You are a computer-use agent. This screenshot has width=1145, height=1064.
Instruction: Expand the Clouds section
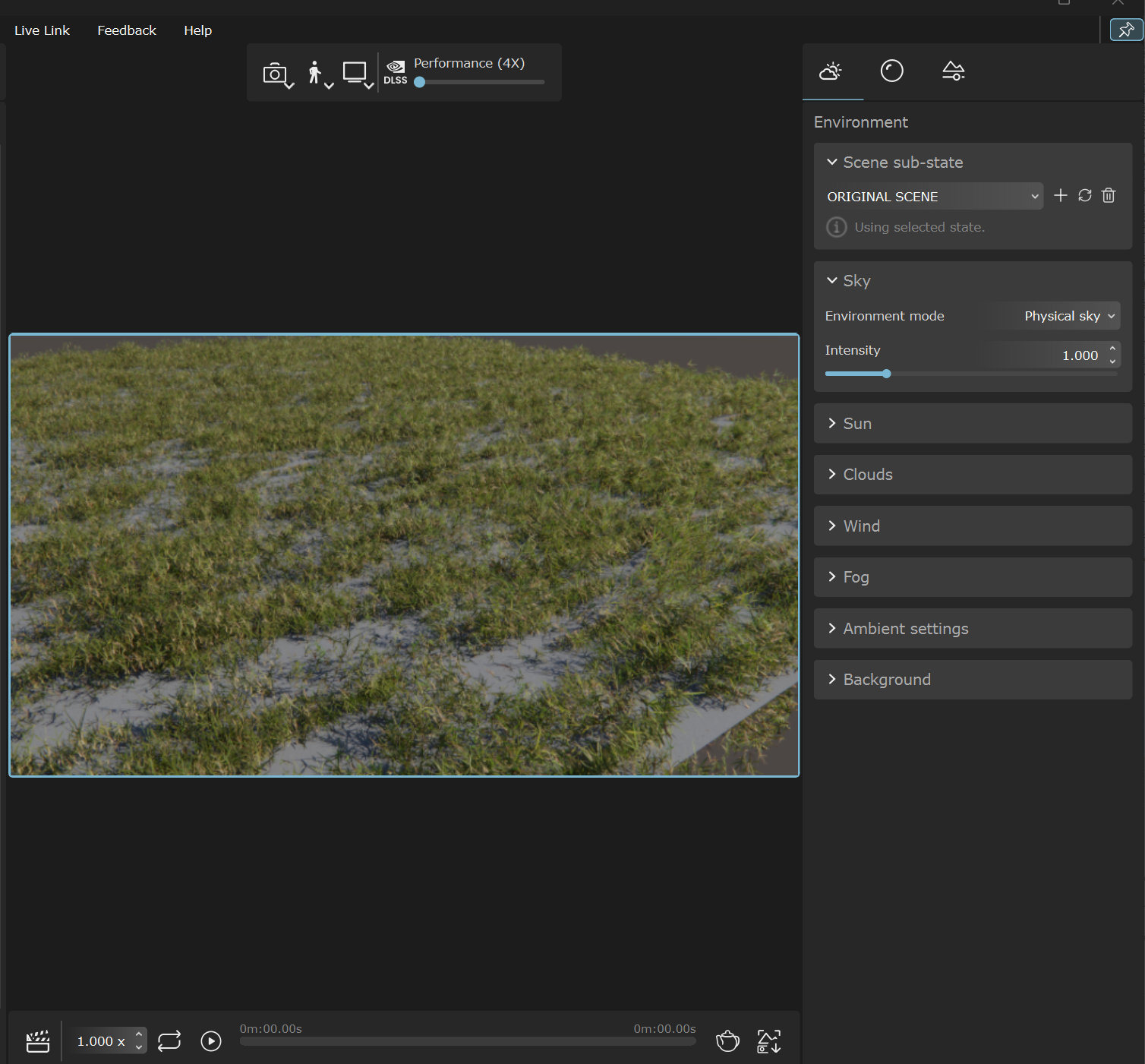click(973, 475)
